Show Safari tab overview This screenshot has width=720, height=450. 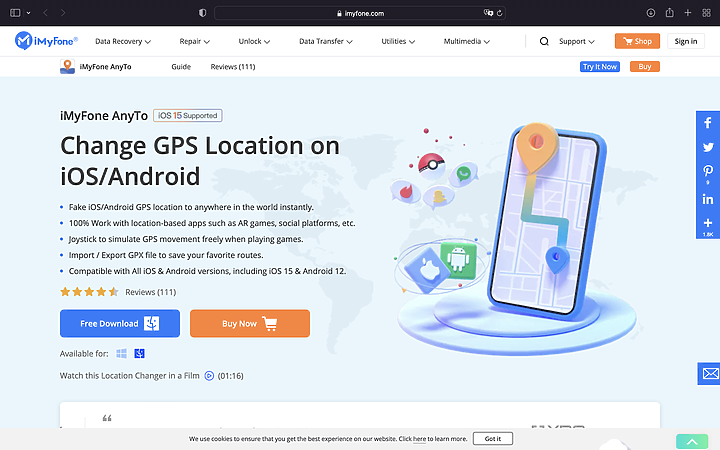coord(707,13)
